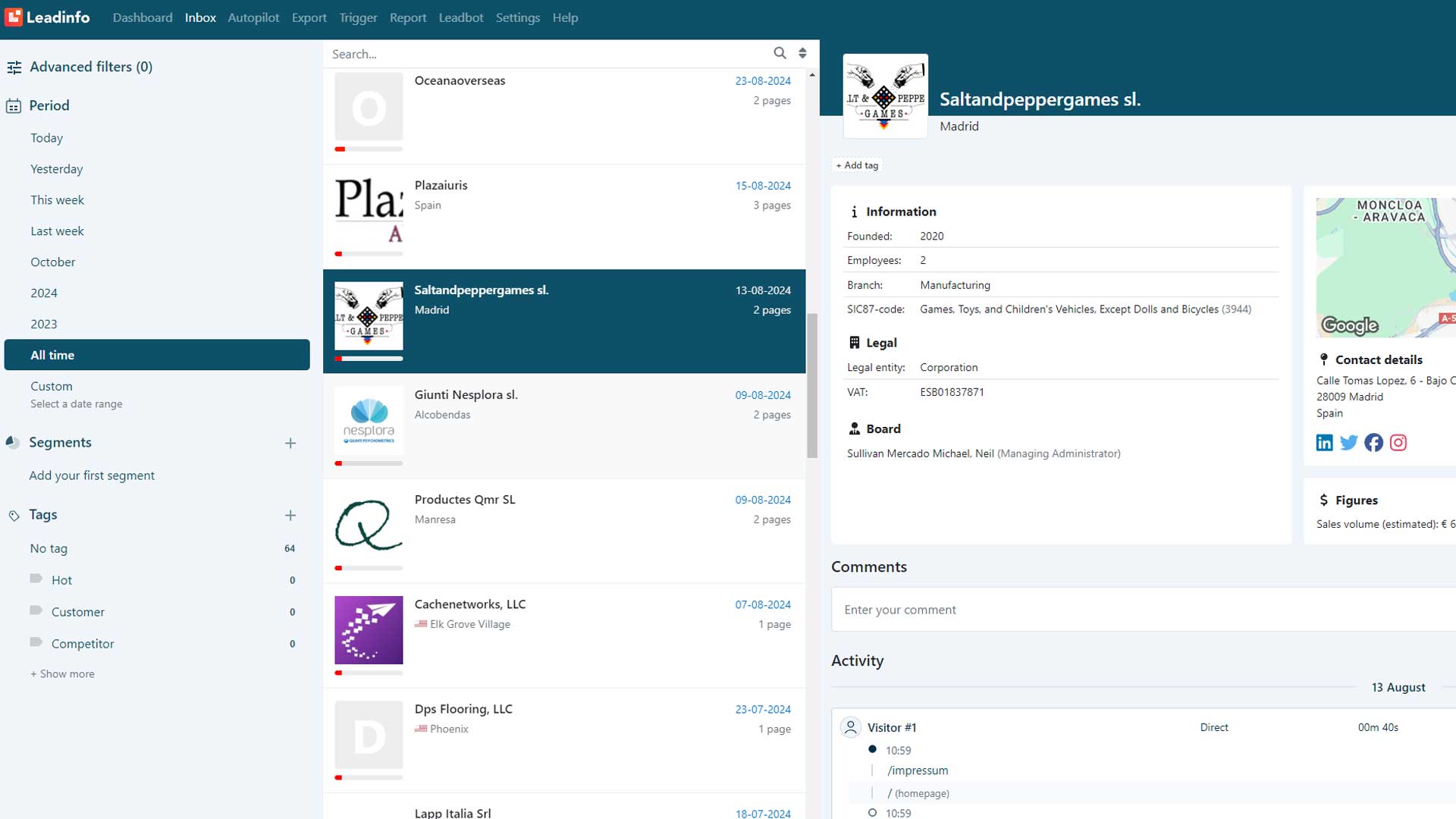Open the company LinkedIn page

pyautogui.click(x=1325, y=443)
